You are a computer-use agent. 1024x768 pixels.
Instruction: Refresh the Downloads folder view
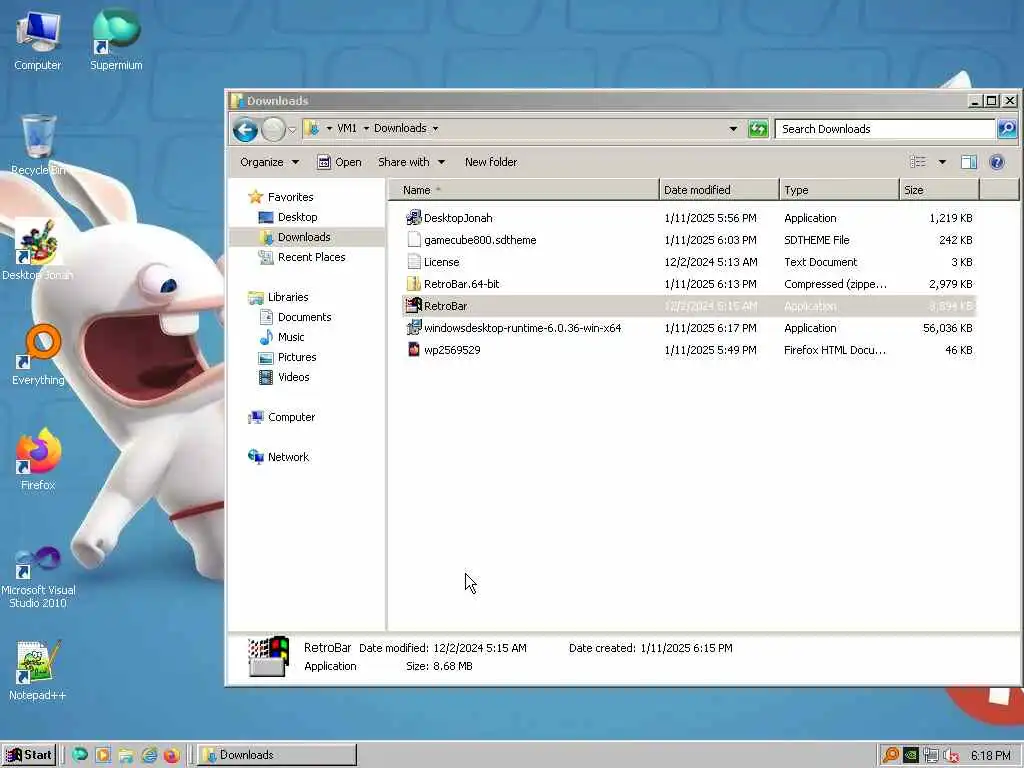pos(758,129)
